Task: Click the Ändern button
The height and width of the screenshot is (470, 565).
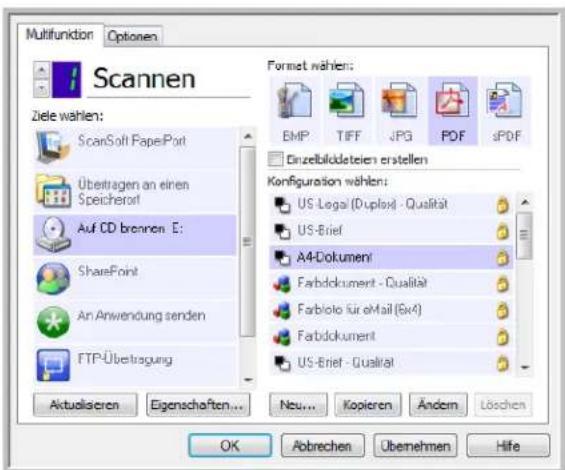Action: (438, 405)
